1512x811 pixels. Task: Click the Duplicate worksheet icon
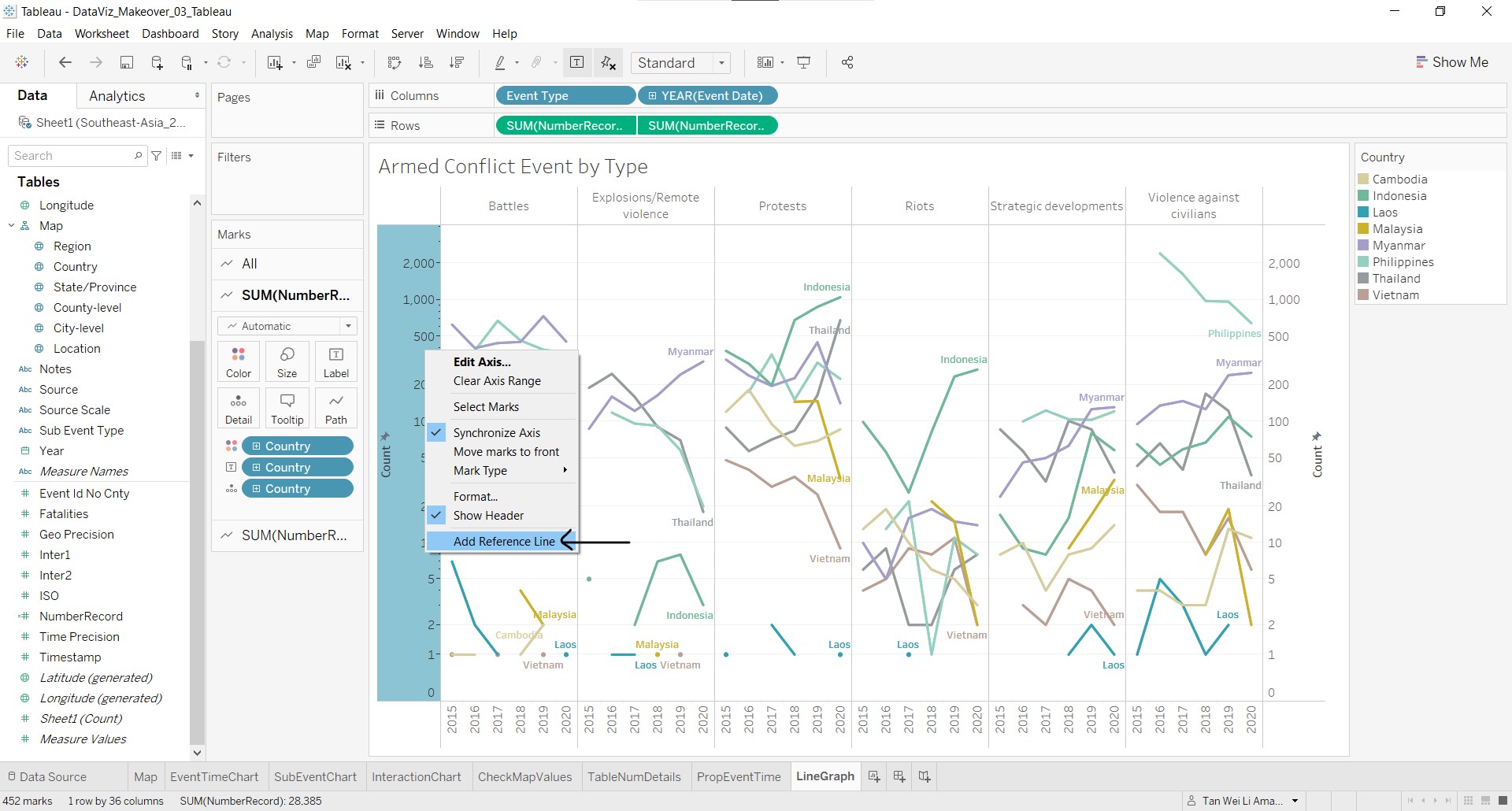pyautogui.click(x=313, y=63)
